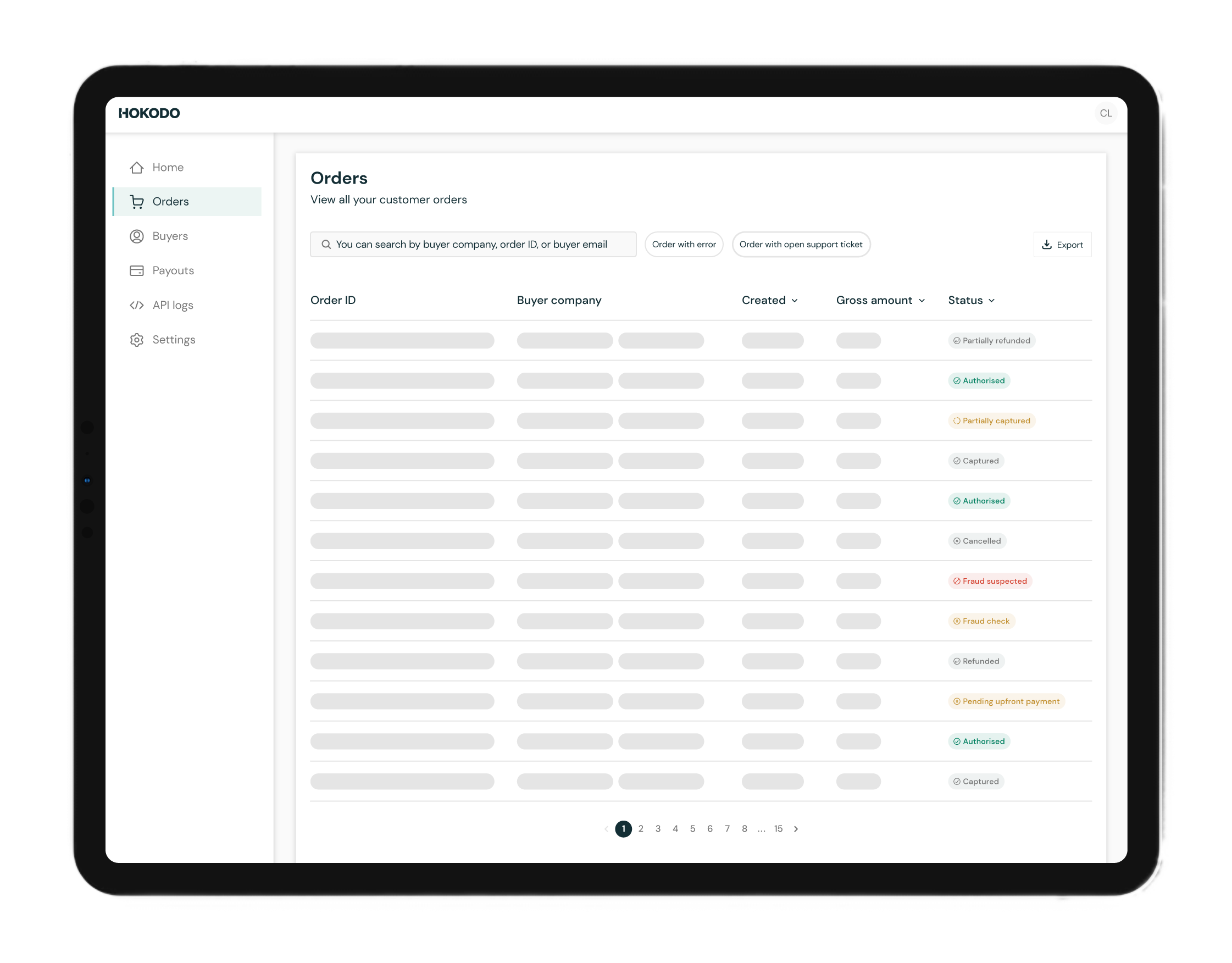Viewport: 1232px width, 963px height.
Task: Go to page 5
Action: [x=693, y=829]
